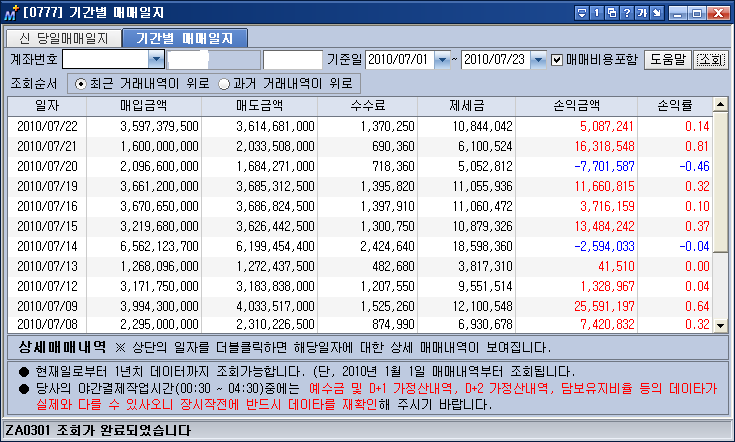Click the title bar icon labeled 1
This screenshot has width=735, height=442.
(596, 13)
